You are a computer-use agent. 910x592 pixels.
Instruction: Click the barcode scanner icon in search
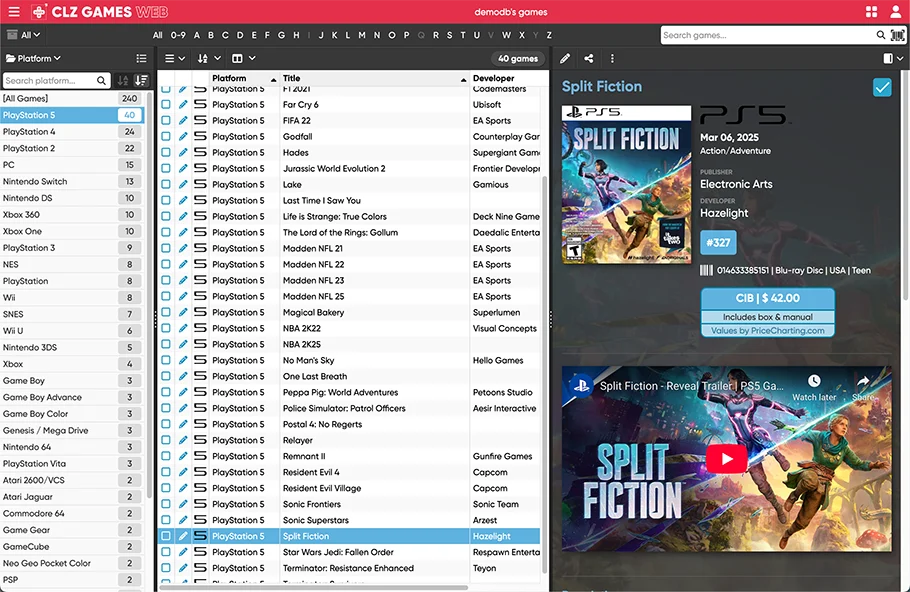[x=897, y=35]
